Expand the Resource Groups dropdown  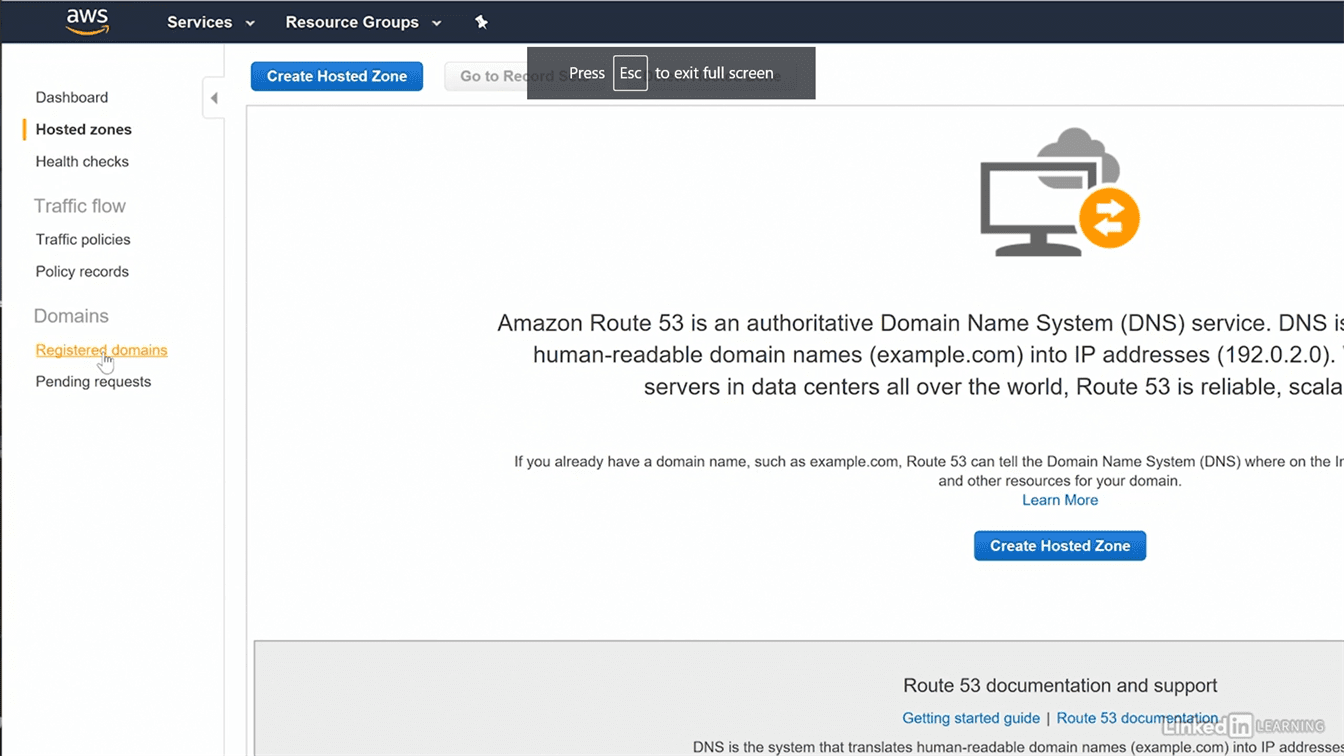(x=363, y=22)
